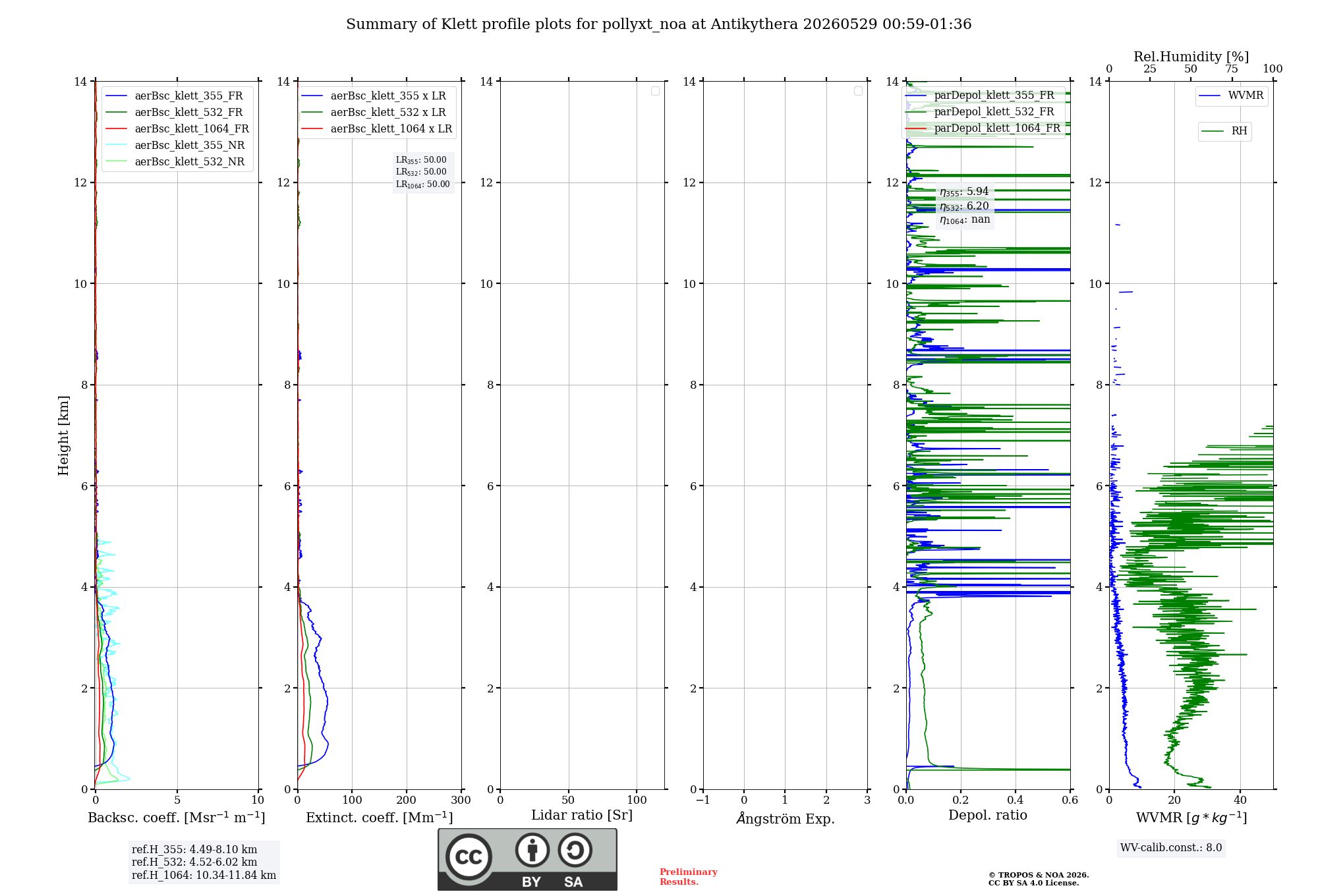1318x896 pixels.
Task: Click tick label 40 on WVMR axis
Action: (x=1240, y=800)
